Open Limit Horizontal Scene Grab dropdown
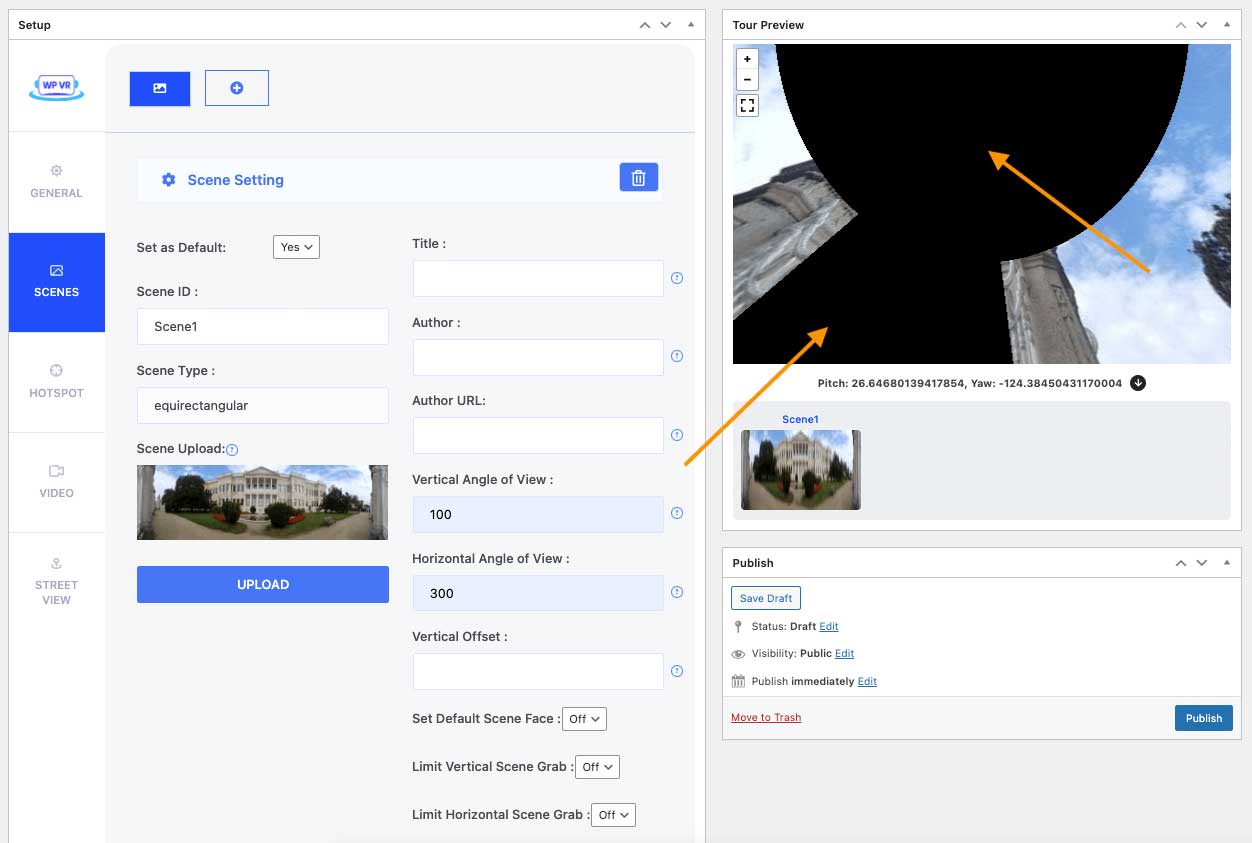The image size is (1252, 843). (x=613, y=815)
